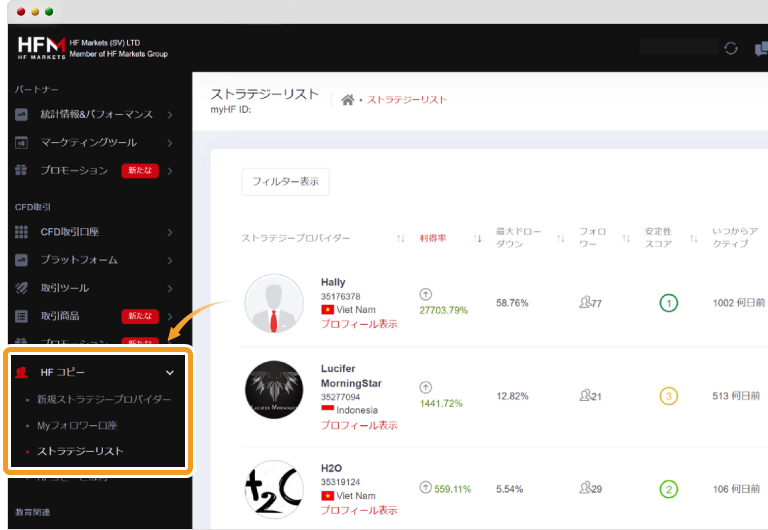Viewport: 768px width, 530px height.
Task: Click the 1002 何日前 cell
Action: [x=739, y=303]
